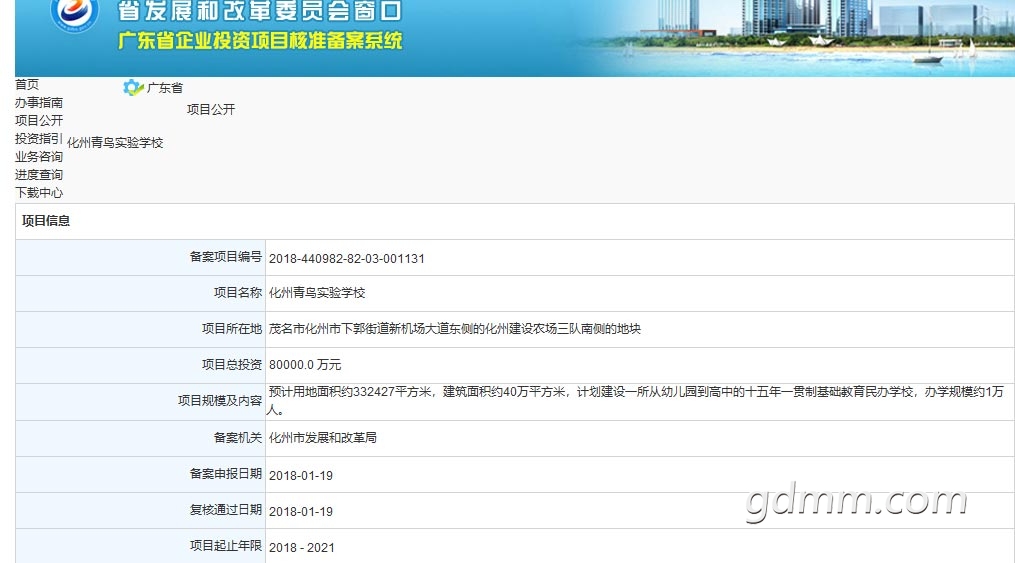Select 项目公开 in the left navigation
This screenshot has height=563, width=1015.
coord(39,120)
